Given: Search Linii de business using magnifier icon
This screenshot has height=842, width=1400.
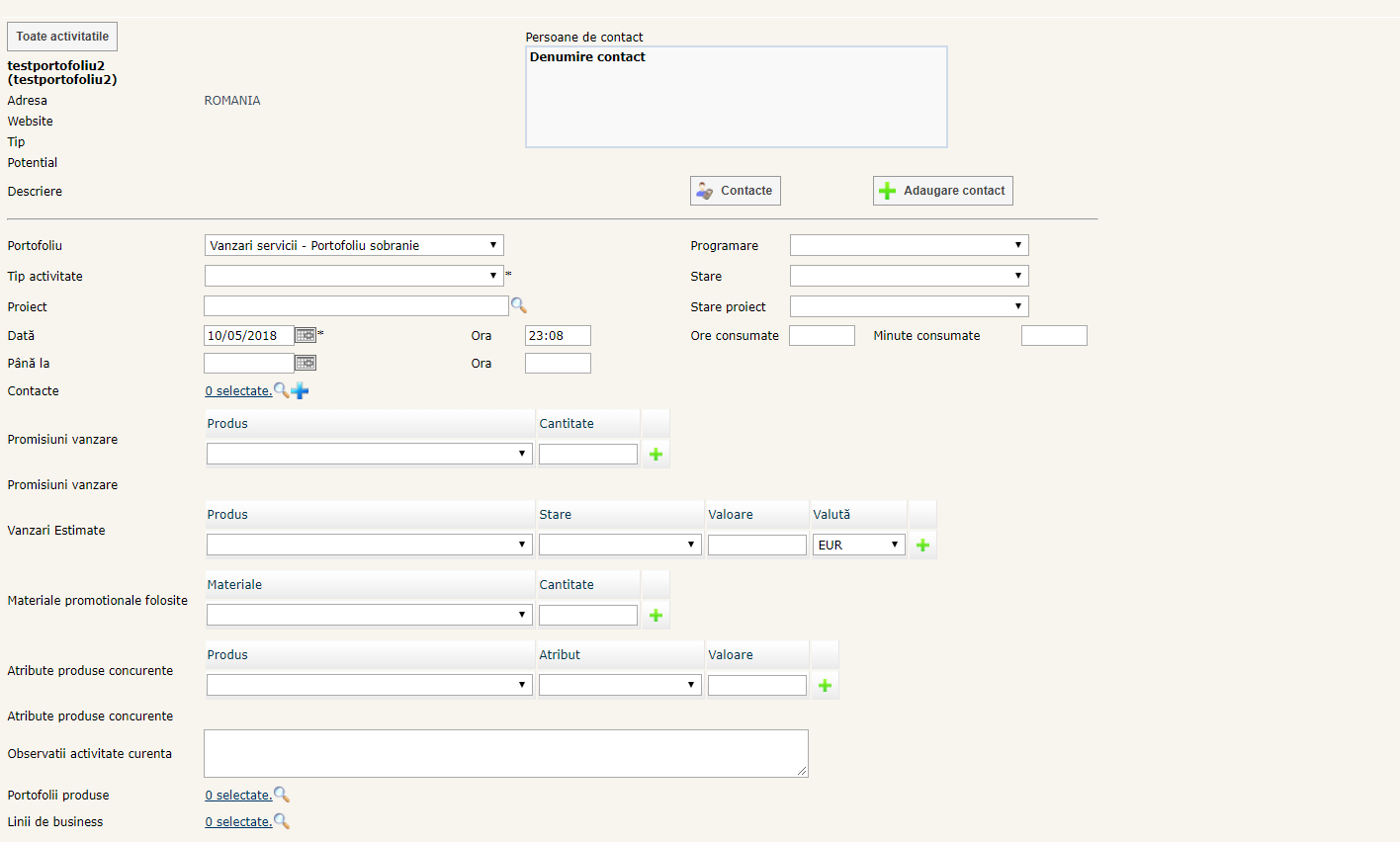Looking at the screenshot, I should (282, 821).
